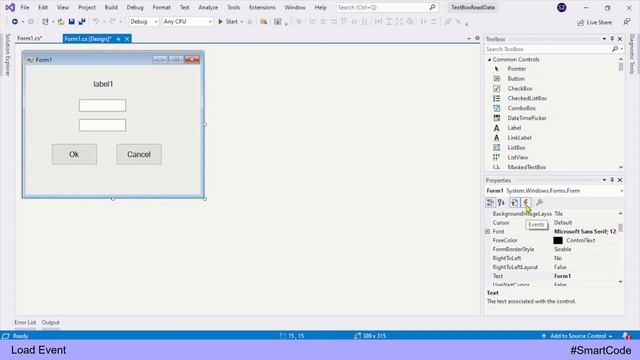Viewport: 640px width, 360px height.
Task: Open the File menu
Action: tap(25, 7)
